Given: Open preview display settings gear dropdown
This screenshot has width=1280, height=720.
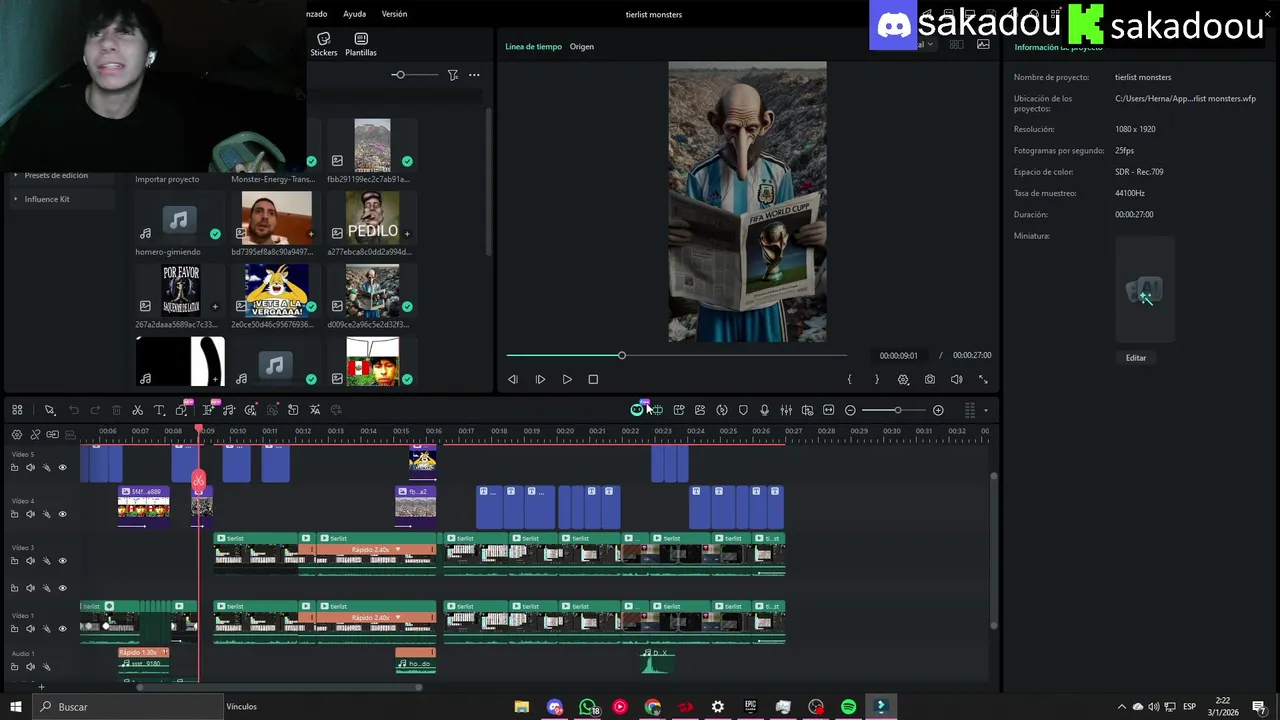Looking at the screenshot, I should [904, 380].
